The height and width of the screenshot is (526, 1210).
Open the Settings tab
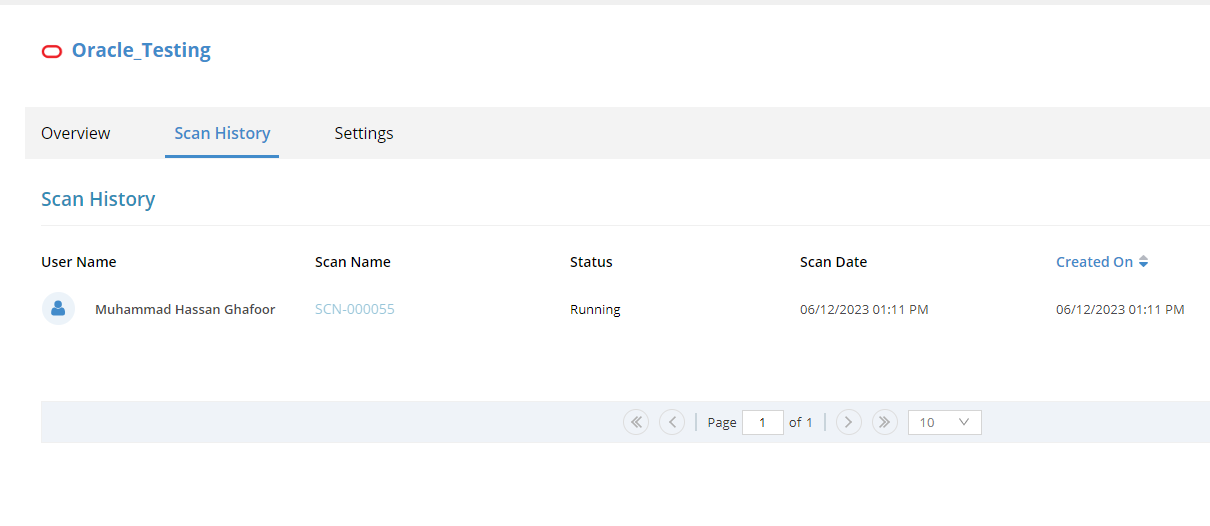[x=364, y=133]
